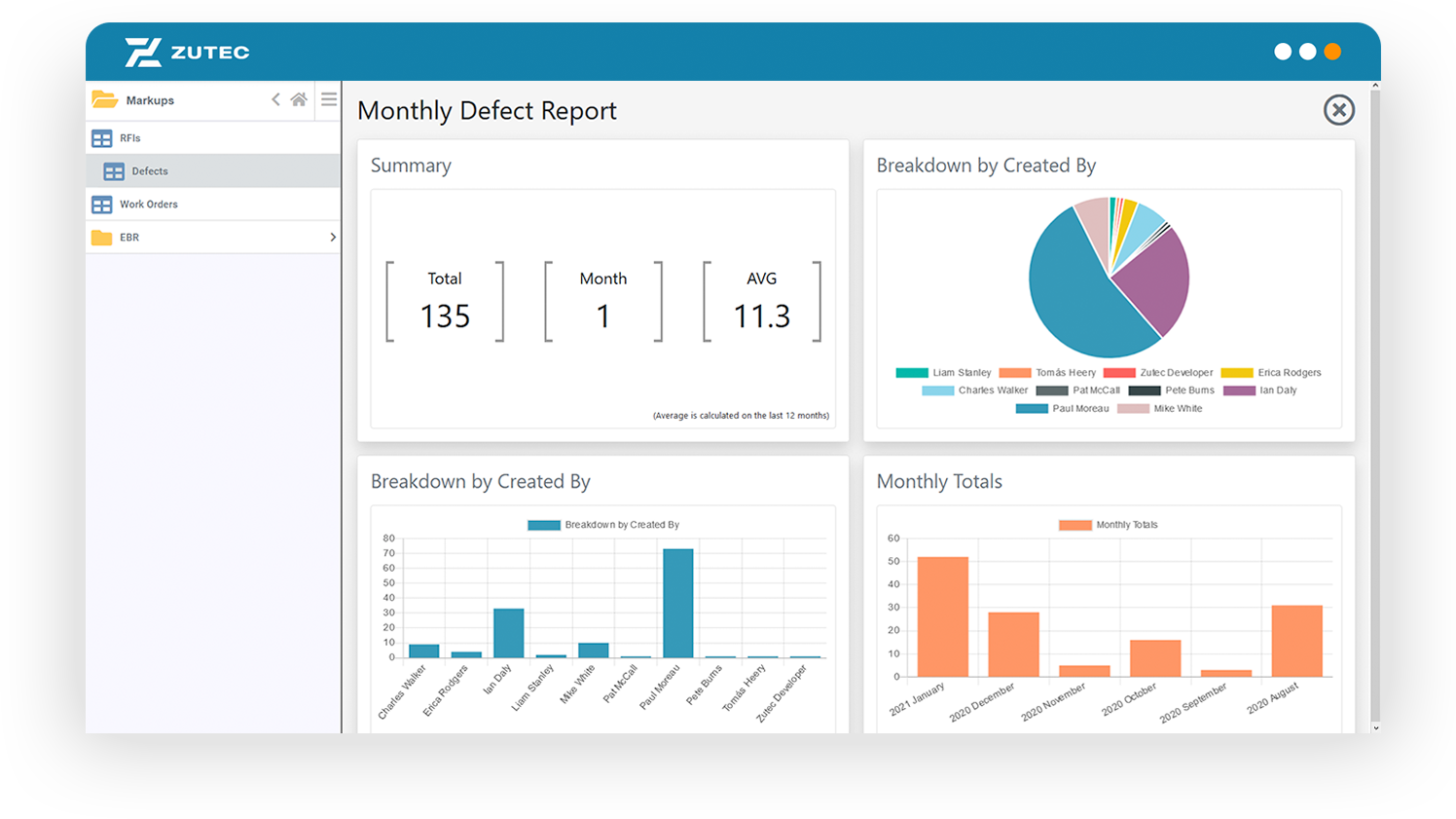Screen dimensions: 1456x819
Task: Toggle the Monthly Totals legend series
Action: tap(1108, 525)
